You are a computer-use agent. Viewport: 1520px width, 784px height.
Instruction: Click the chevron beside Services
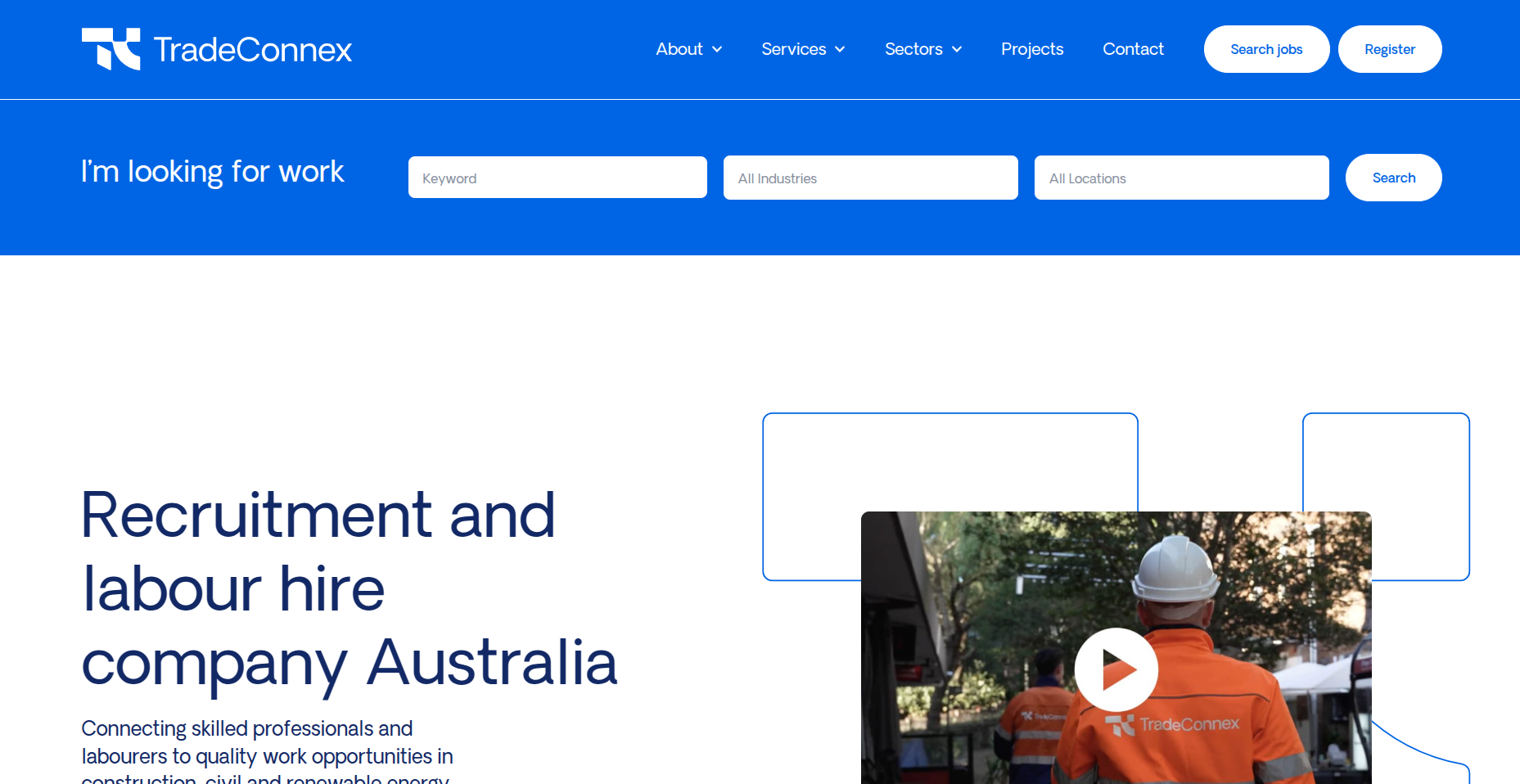[840, 50]
